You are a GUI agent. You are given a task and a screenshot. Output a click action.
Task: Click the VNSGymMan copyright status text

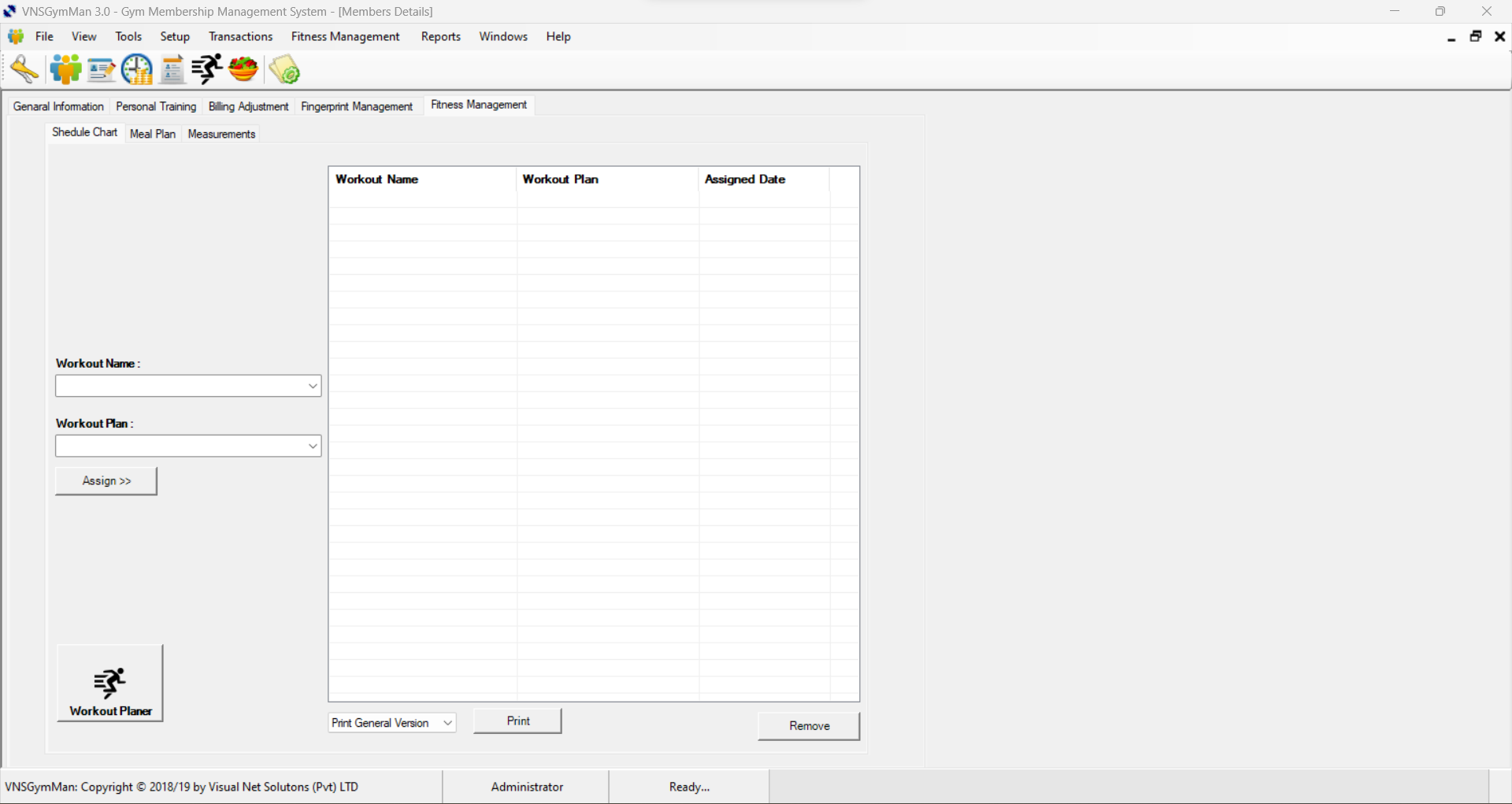tap(182, 787)
